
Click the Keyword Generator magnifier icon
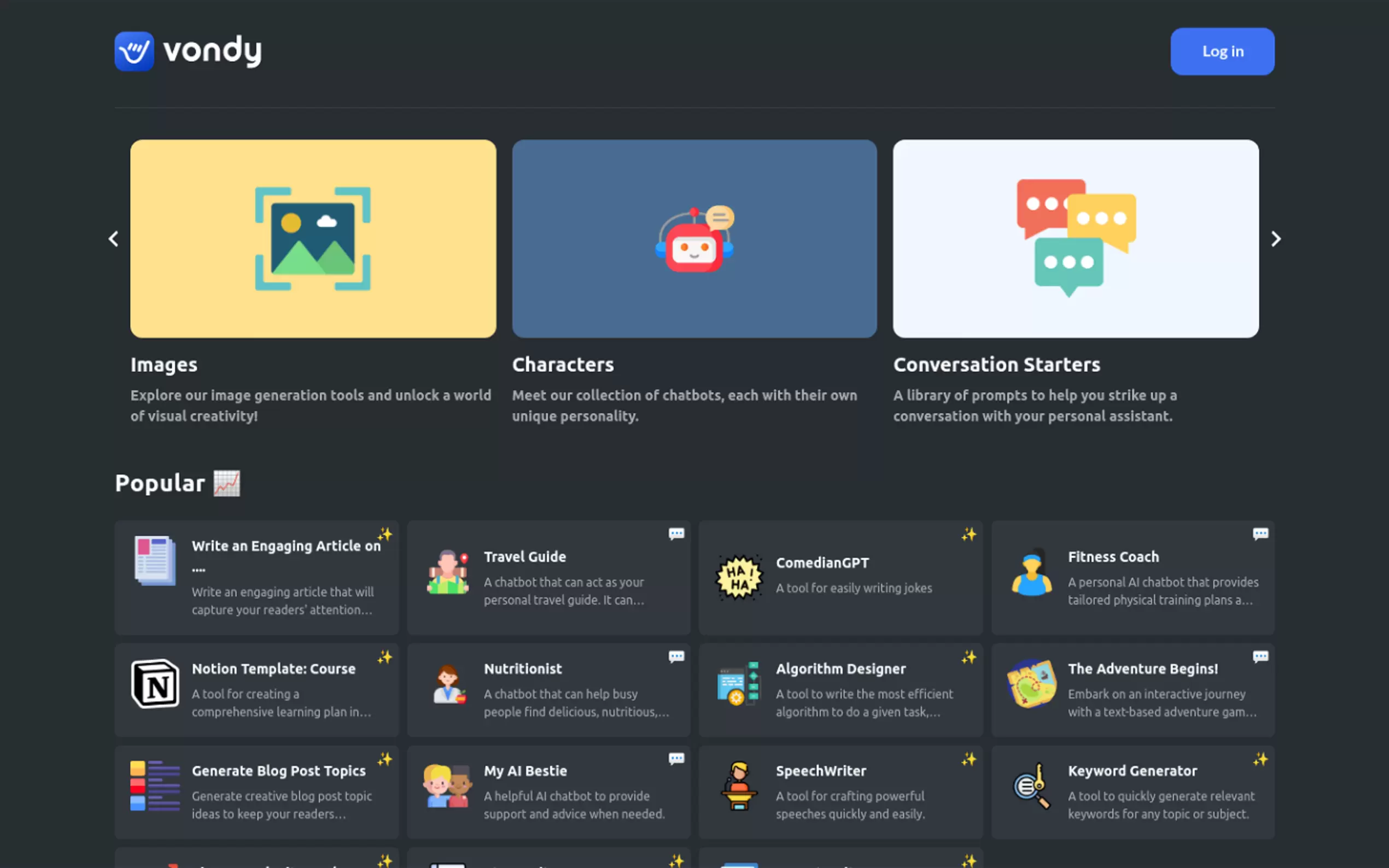click(1031, 786)
